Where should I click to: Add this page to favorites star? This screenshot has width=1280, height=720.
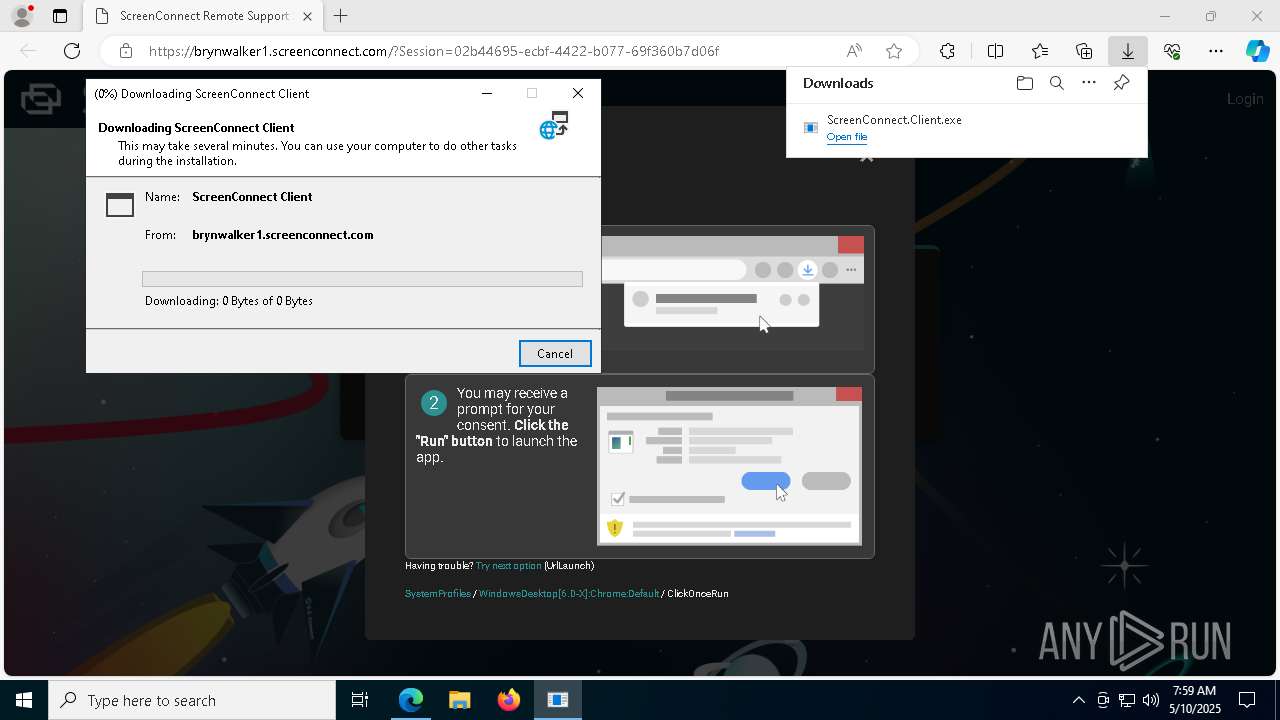(x=894, y=51)
